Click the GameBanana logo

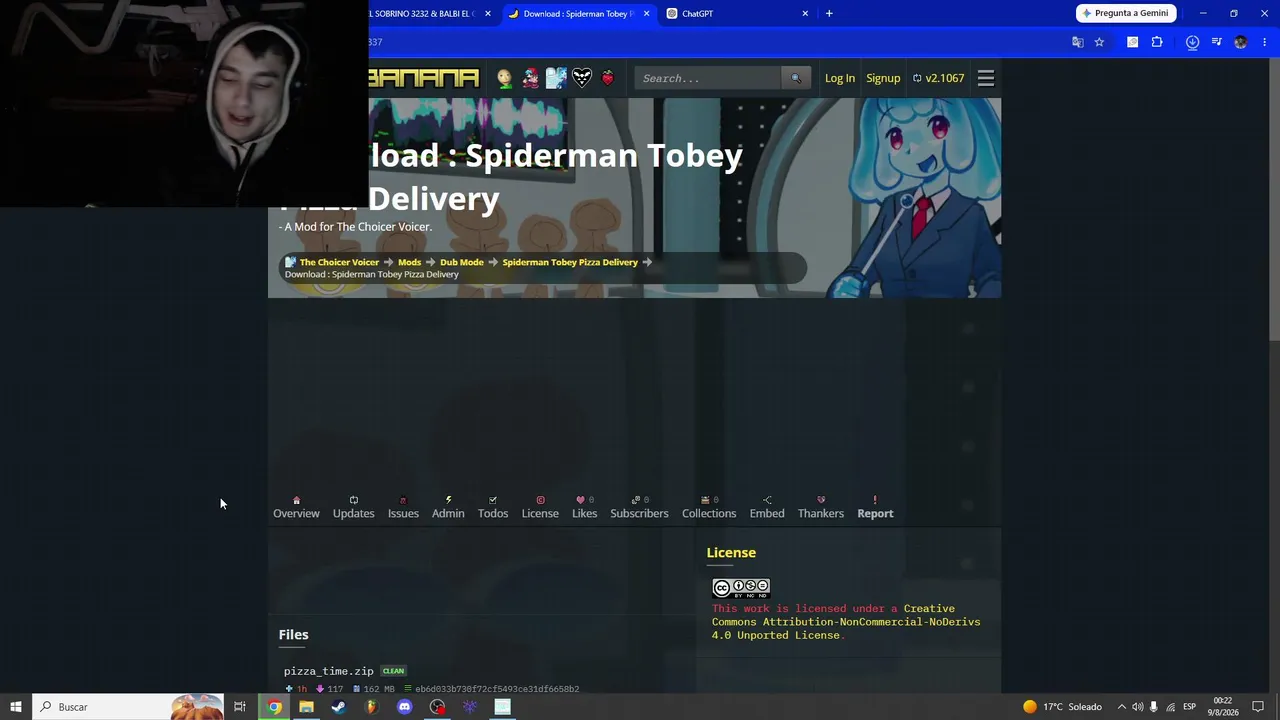[x=424, y=78]
